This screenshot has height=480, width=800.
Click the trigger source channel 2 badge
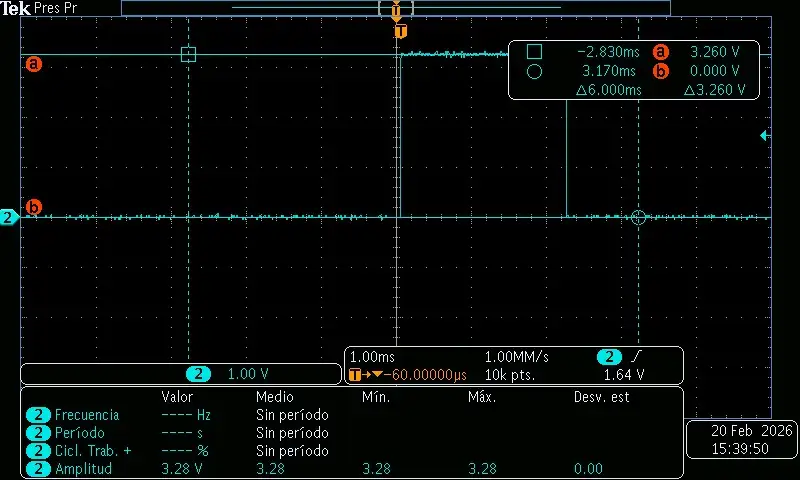pos(609,357)
